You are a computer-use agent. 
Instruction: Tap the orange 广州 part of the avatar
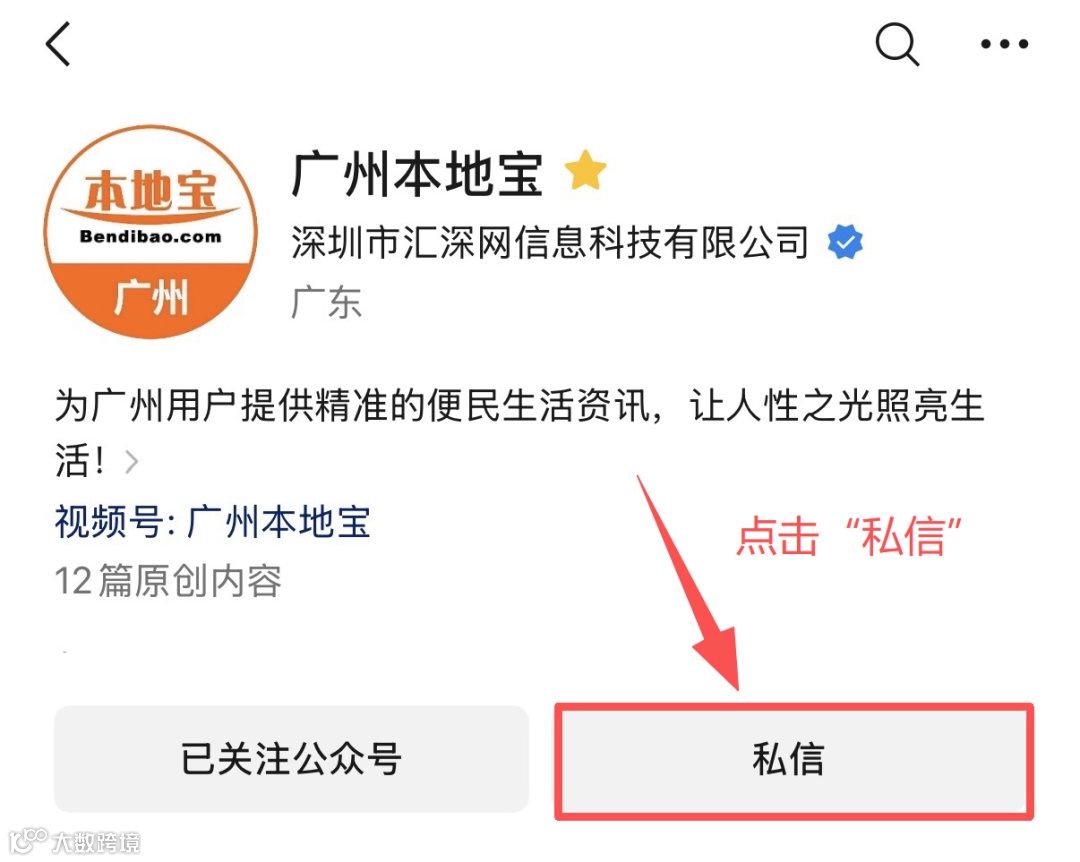point(151,298)
